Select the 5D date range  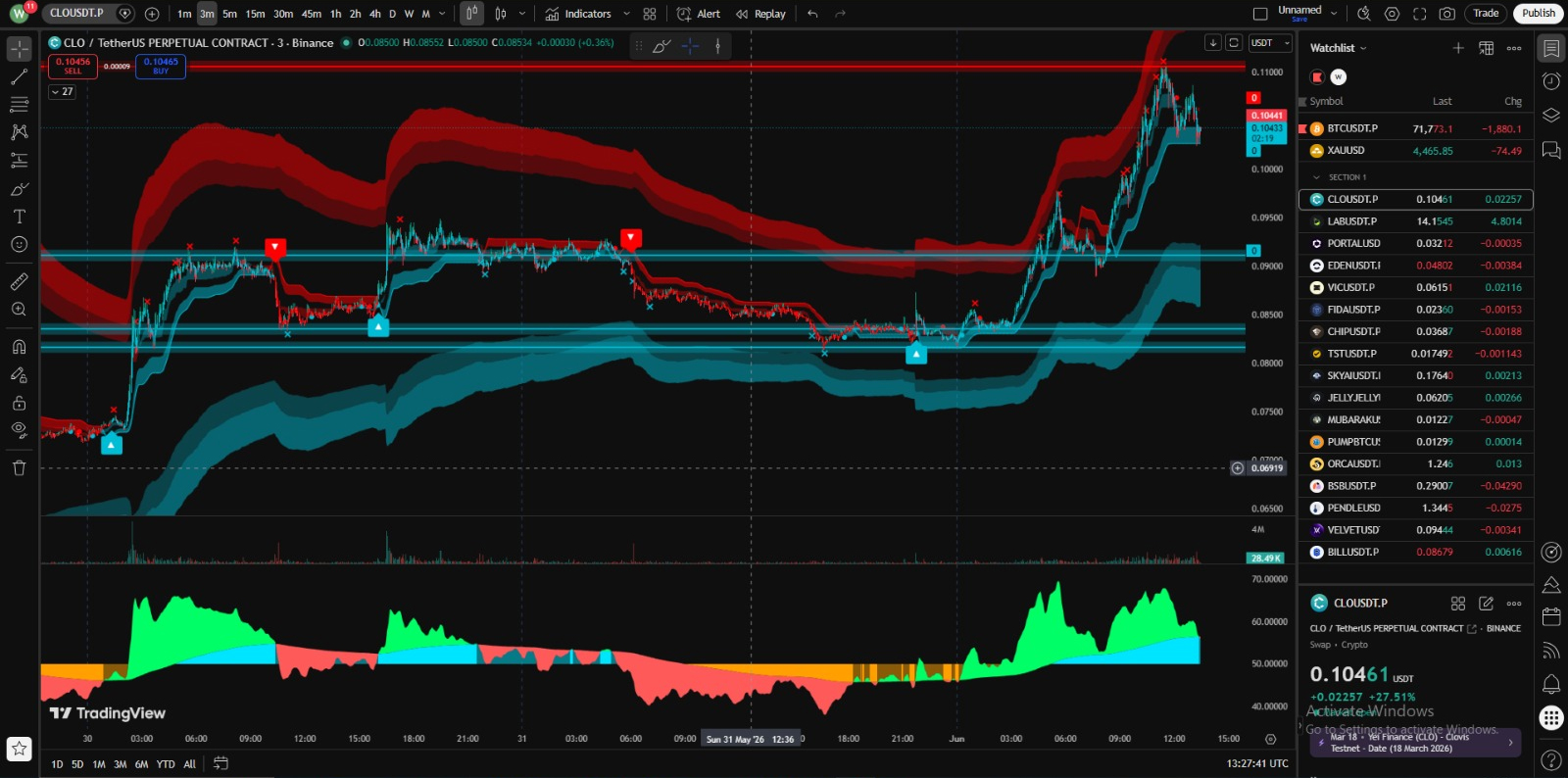pos(77,764)
